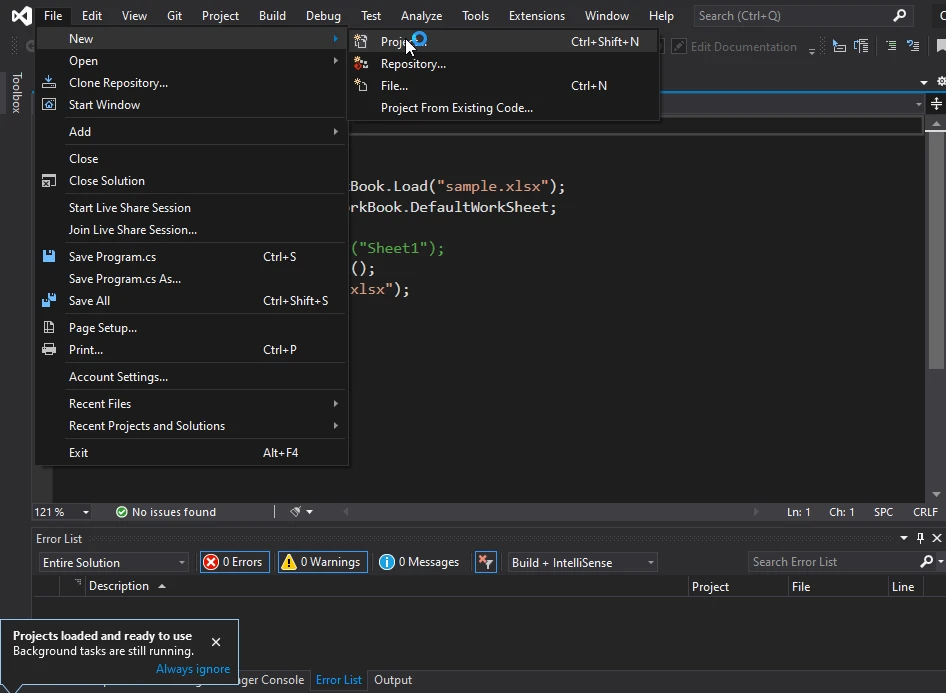Toggle the 0 Errors filter
Viewport: 946px width, 693px height.
(235, 562)
